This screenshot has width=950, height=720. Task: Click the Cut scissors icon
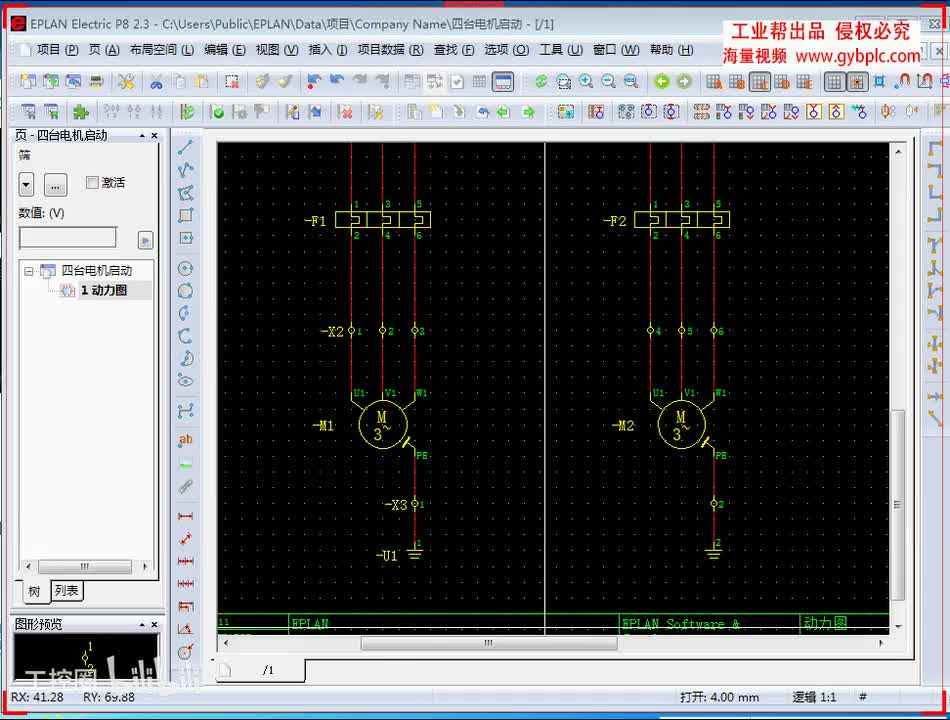[x=156, y=82]
